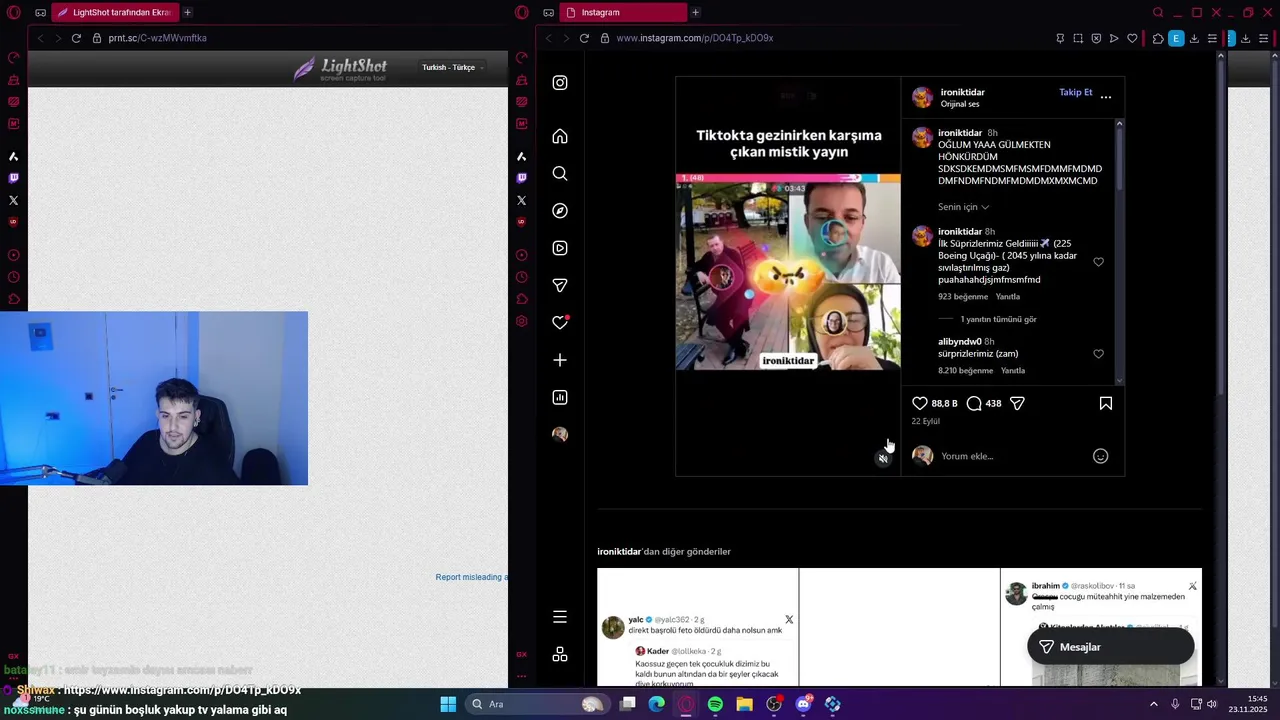Image resolution: width=1280 pixels, height=720 pixels.
Task: Show hidden system tray icons chevron
Action: (1153, 704)
